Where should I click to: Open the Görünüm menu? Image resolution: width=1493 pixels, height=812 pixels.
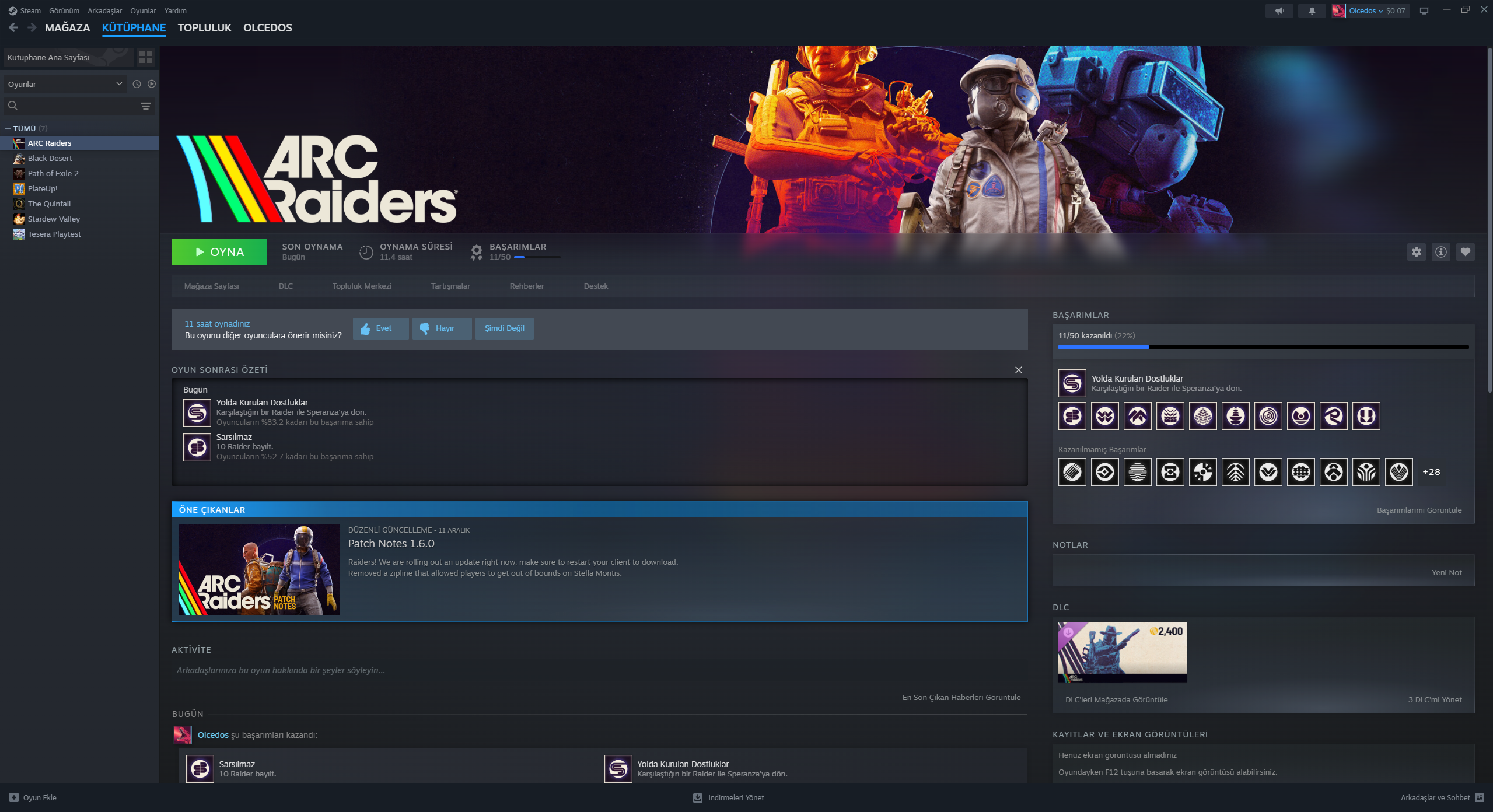tap(64, 10)
